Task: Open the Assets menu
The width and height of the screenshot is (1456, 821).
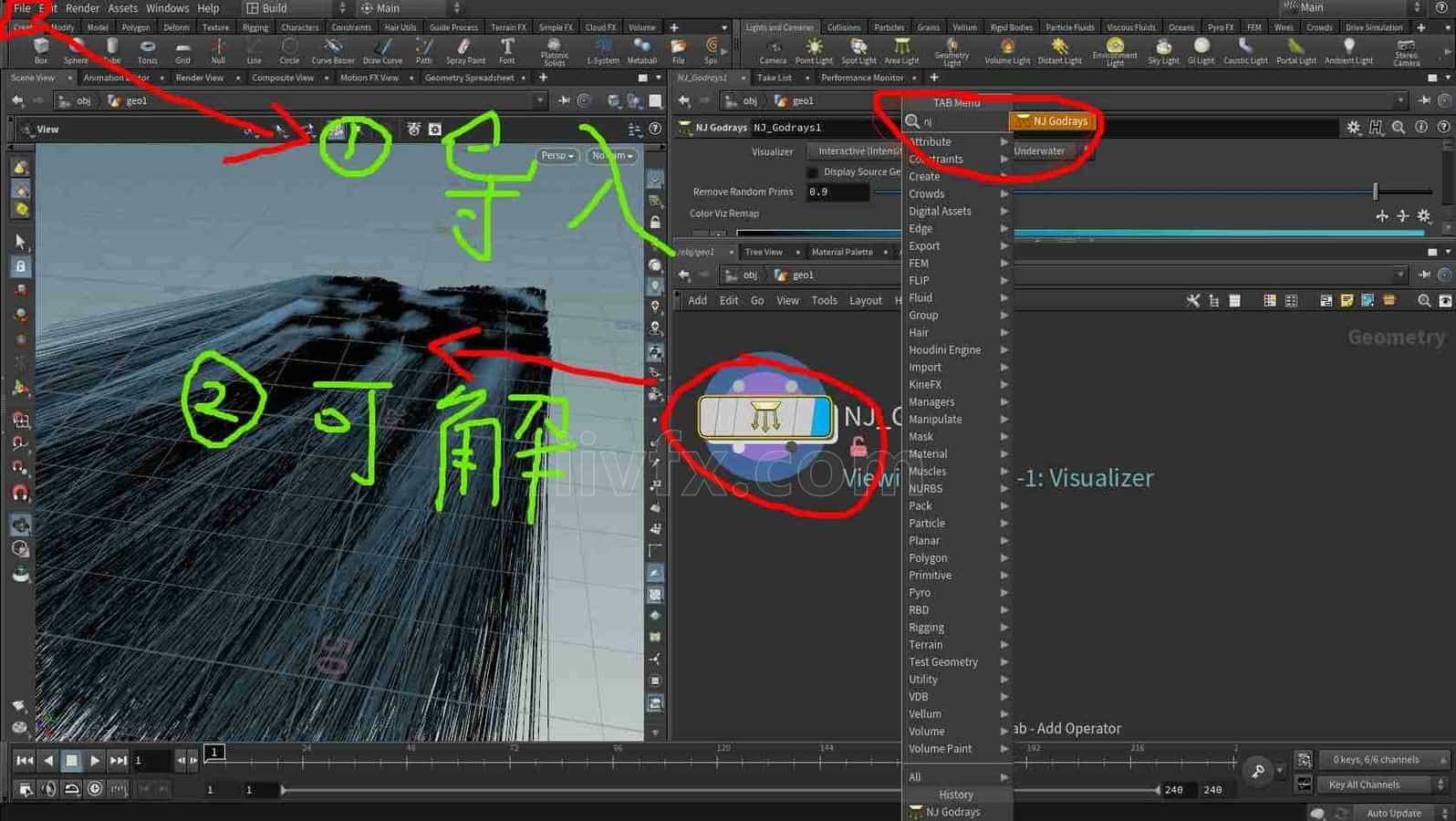Action: pyautogui.click(x=123, y=8)
